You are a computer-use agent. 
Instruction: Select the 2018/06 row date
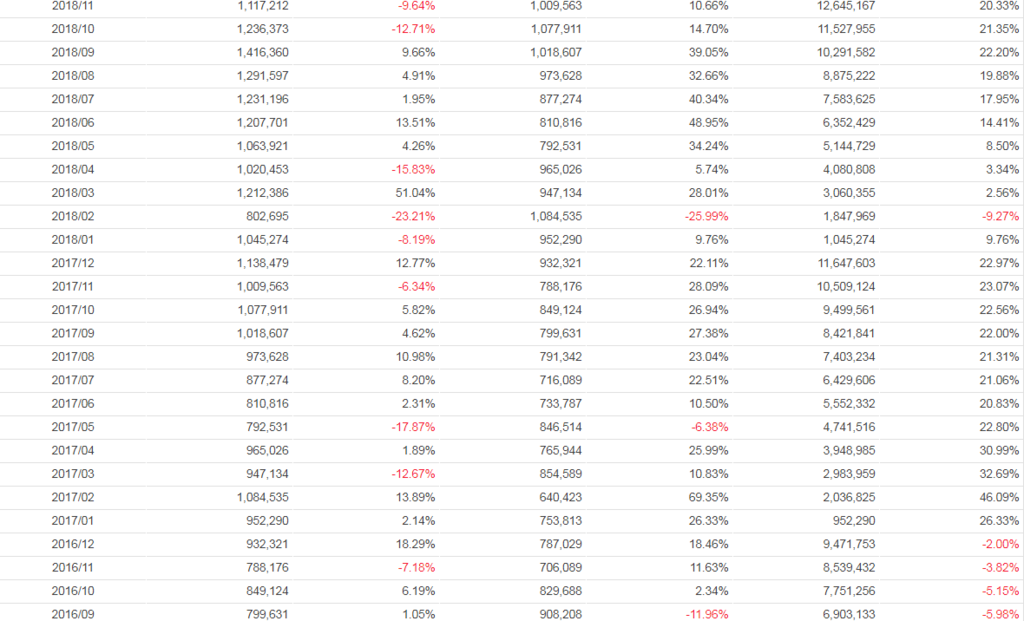(x=71, y=123)
